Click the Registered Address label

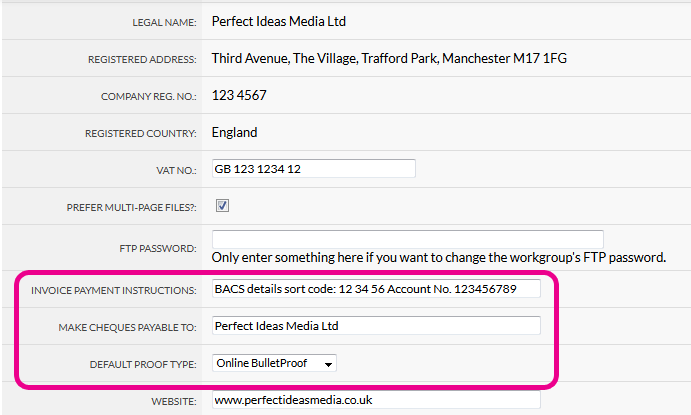tap(142, 60)
